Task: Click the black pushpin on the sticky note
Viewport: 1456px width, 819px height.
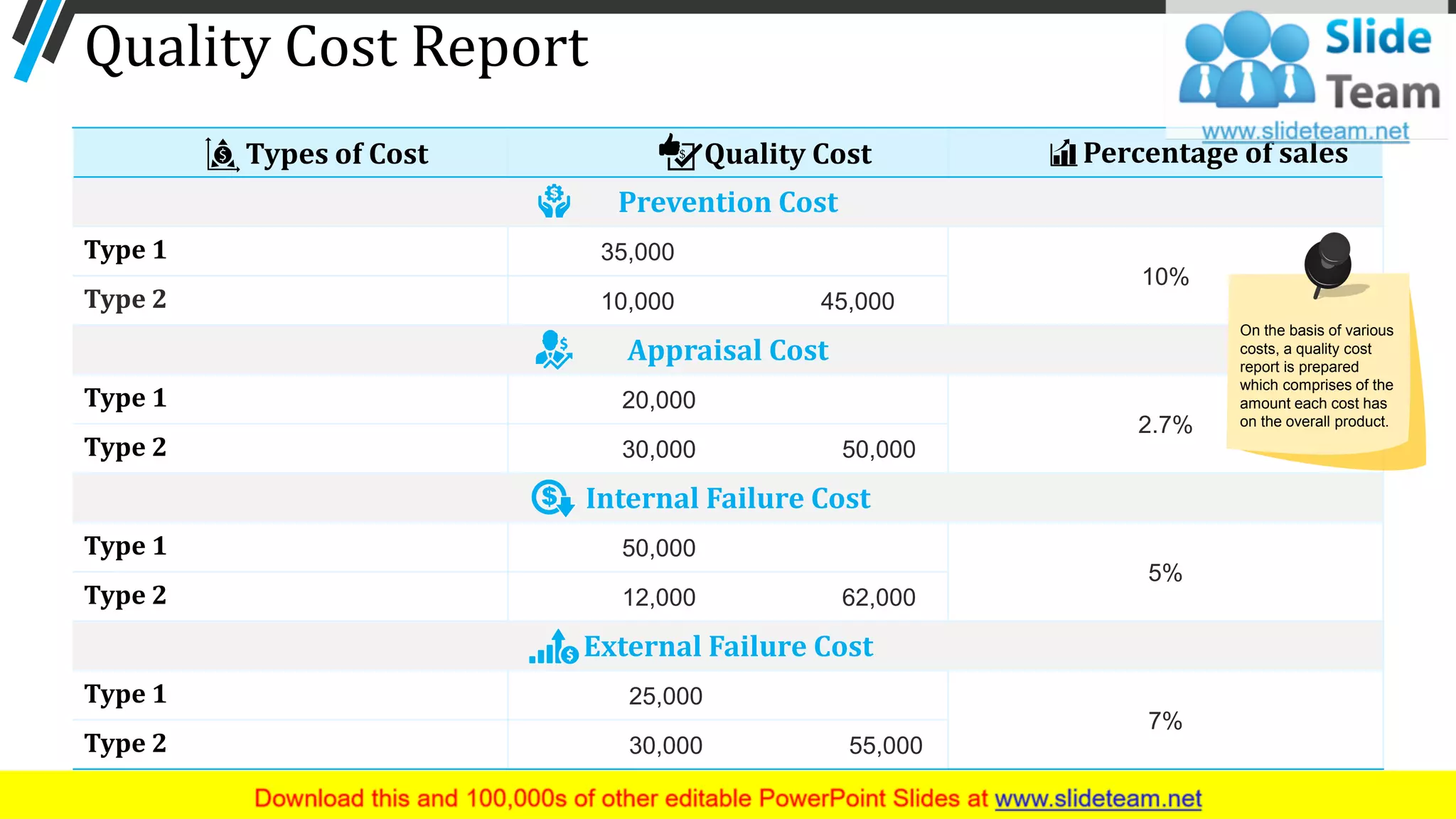Action: (x=1328, y=264)
